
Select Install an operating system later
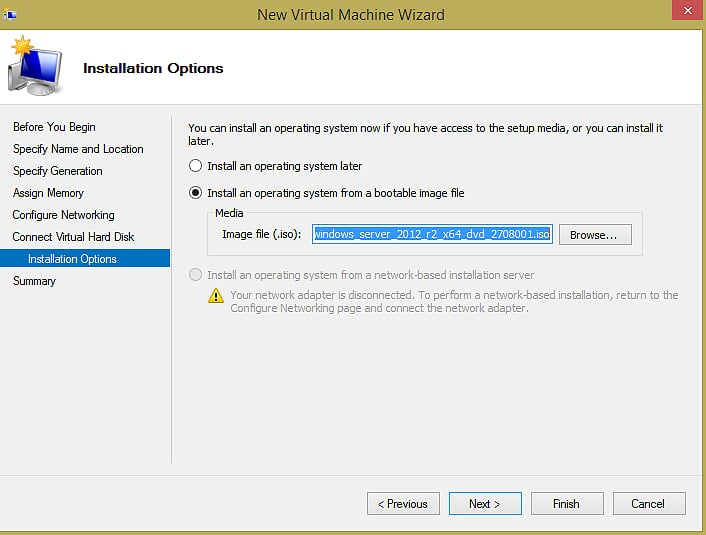(x=196, y=166)
